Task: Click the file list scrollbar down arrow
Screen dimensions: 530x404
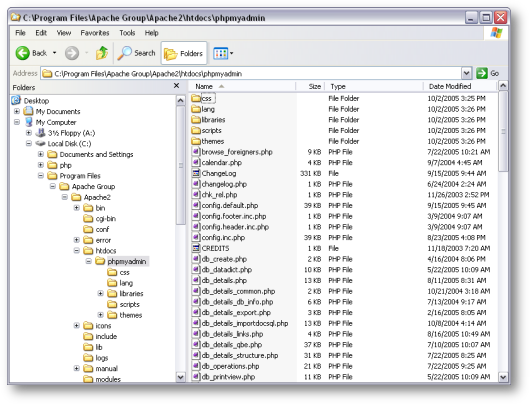Action: click(x=503, y=377)
